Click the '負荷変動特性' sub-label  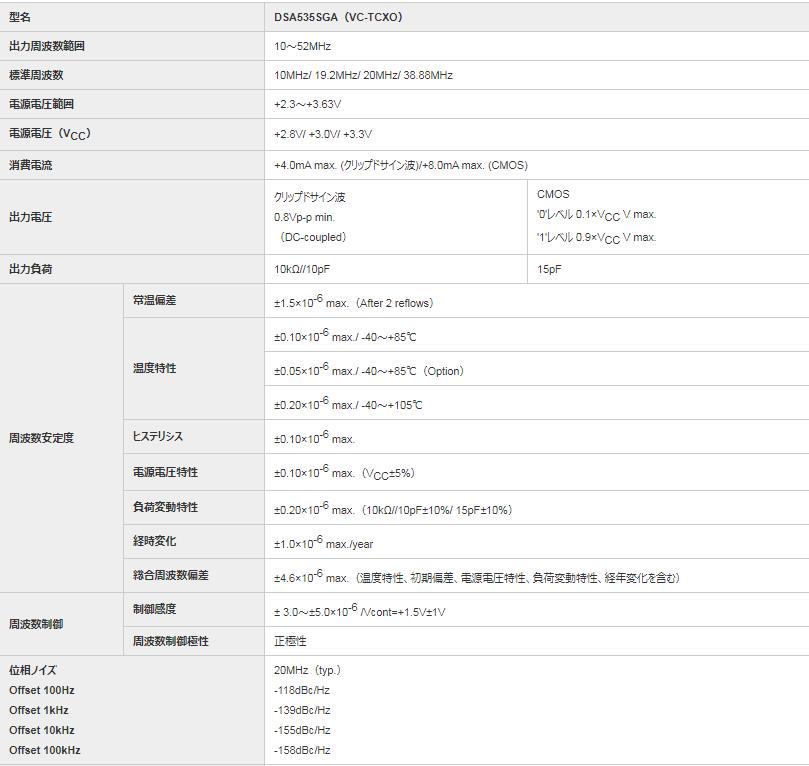(165, 507)
